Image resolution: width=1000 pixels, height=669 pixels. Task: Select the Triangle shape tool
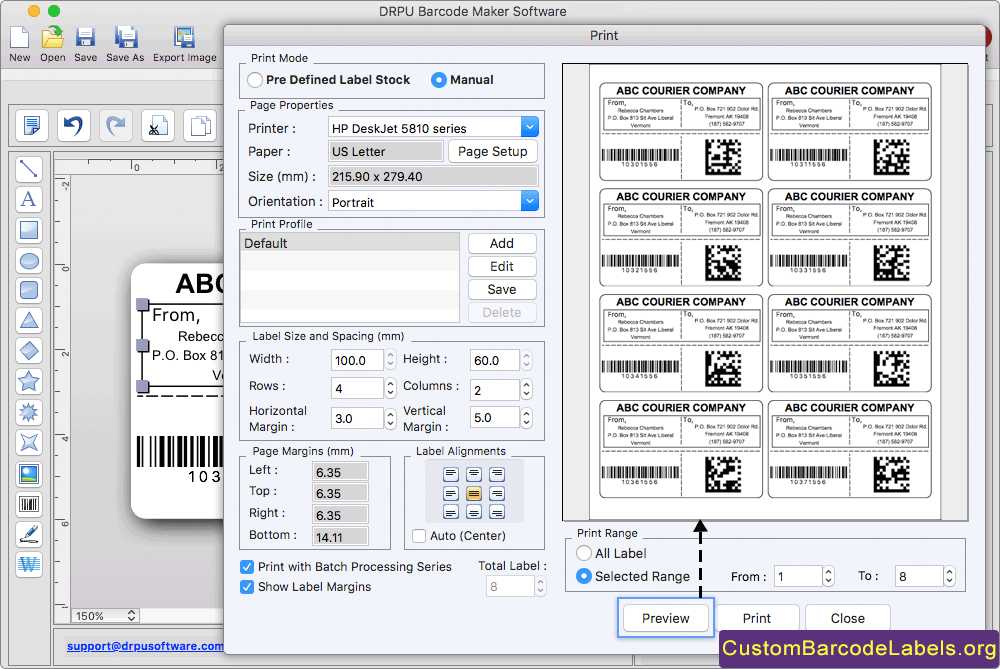click(x=29, y=320)
